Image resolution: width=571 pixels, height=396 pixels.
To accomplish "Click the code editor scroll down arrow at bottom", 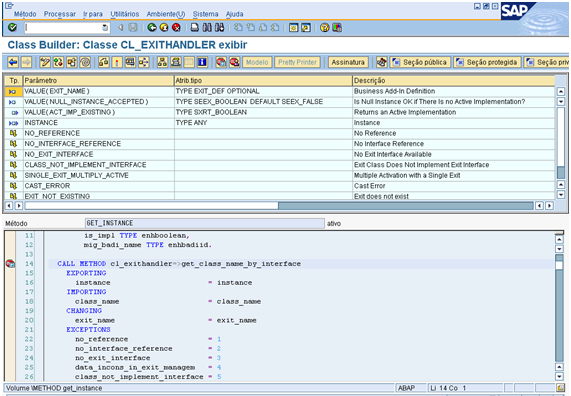I will [559, 376].
